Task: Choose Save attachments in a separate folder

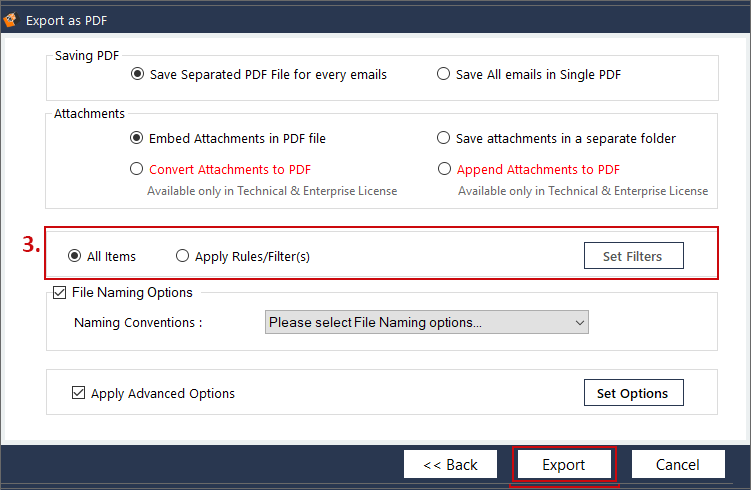Action: 443,138
